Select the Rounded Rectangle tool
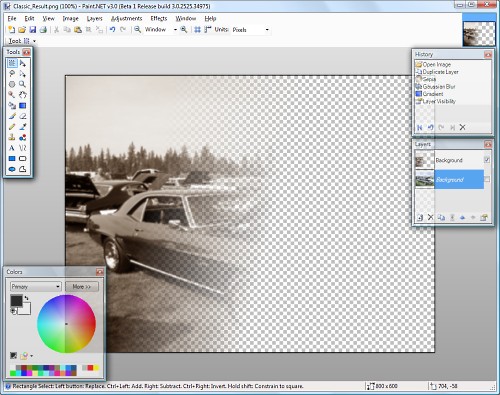Viewport: 500px width, 395px height. pos(23,159)
